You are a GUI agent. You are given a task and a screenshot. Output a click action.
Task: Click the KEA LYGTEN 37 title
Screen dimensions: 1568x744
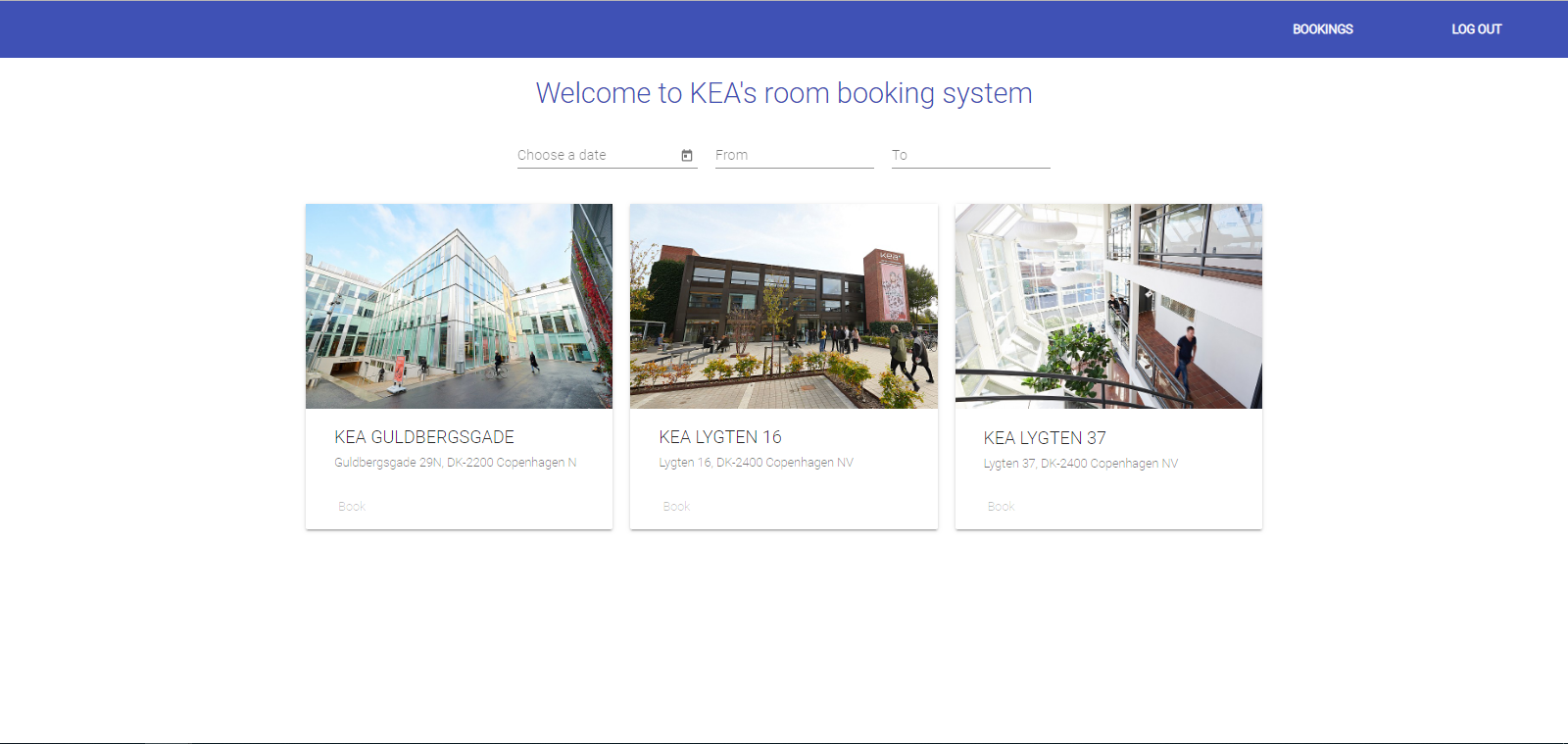point(1045,438)
